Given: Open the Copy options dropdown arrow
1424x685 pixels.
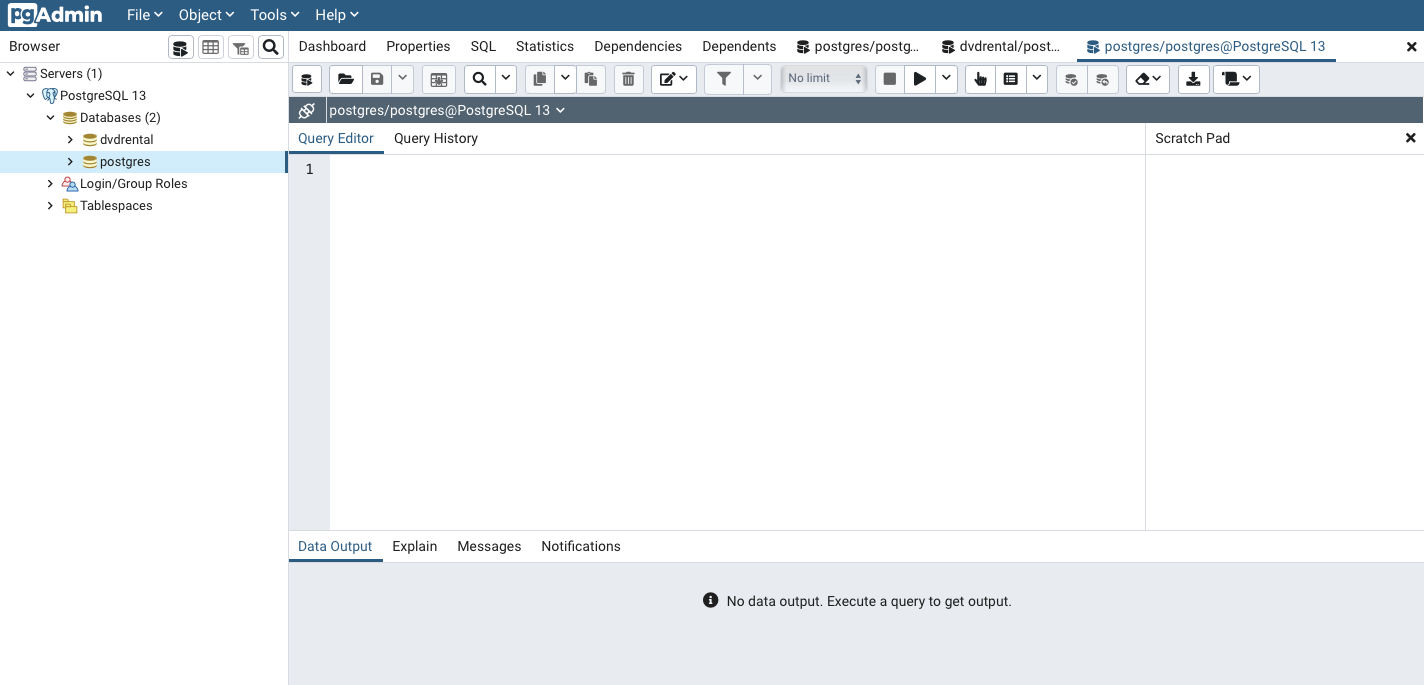Looking at the screenshot, I should pyautogui.click(x=565, y=79).
